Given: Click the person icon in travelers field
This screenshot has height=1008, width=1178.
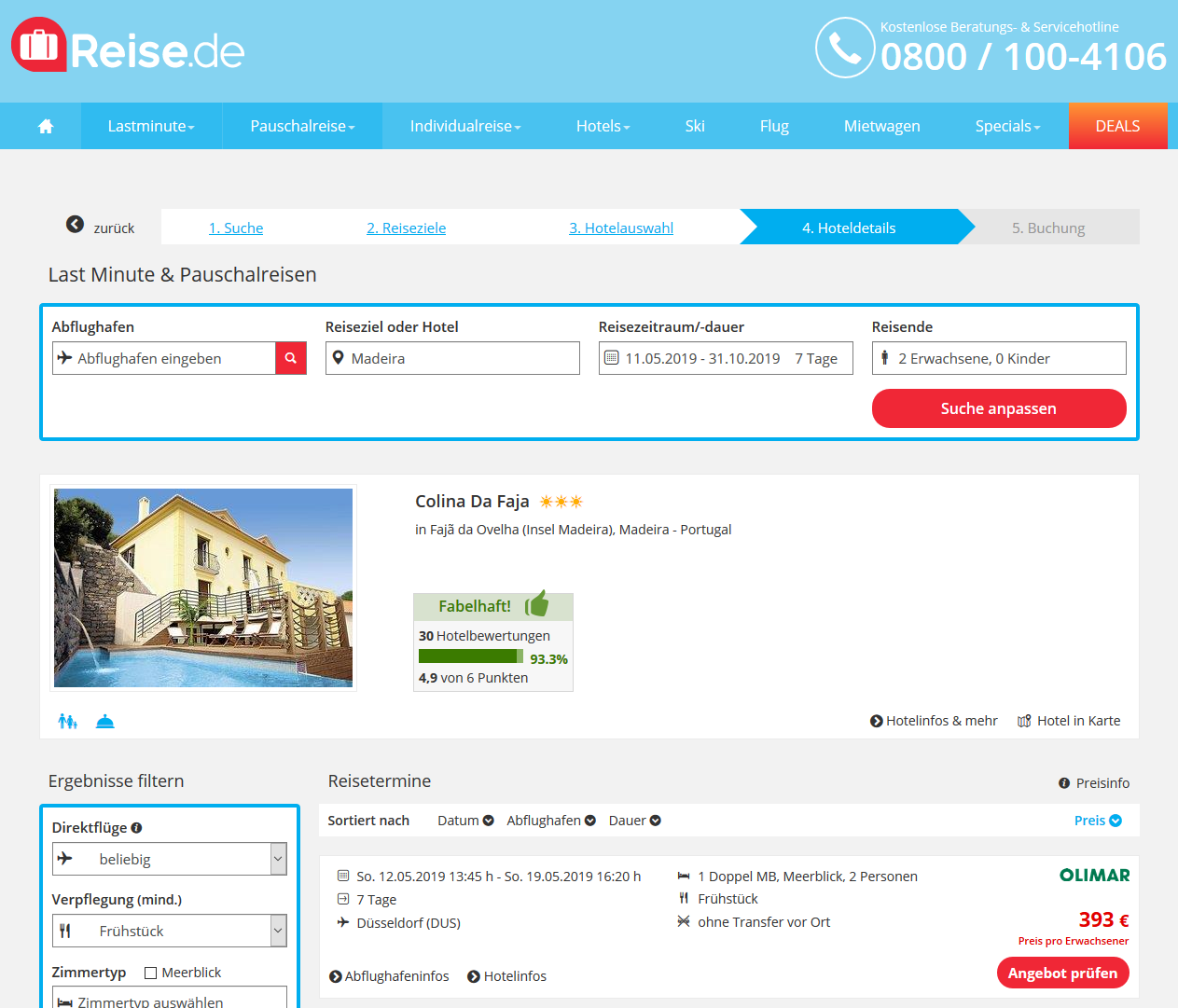Looking at the screenshot, I should [885, 358].
